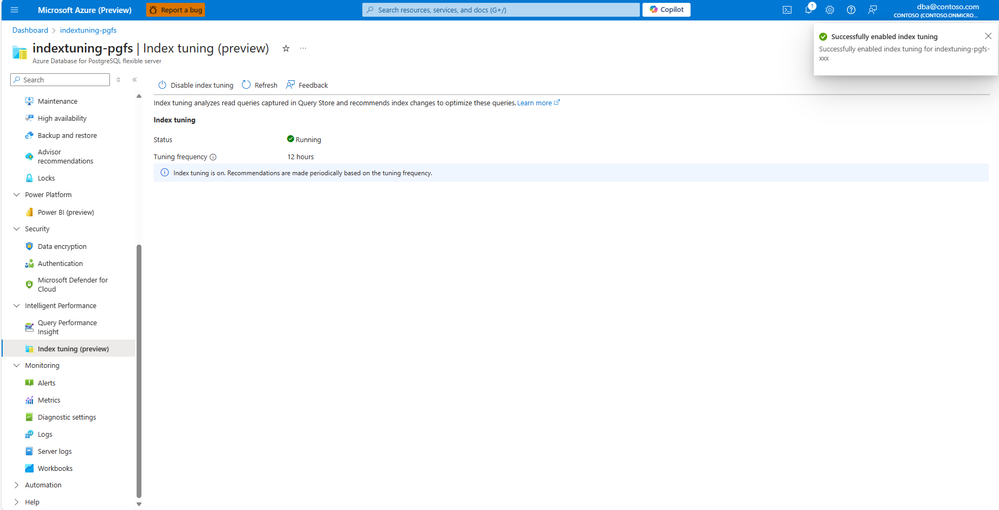999x510 pixels.
Task: Open the Help question mark icon
Action: click(x=851, y=10)
